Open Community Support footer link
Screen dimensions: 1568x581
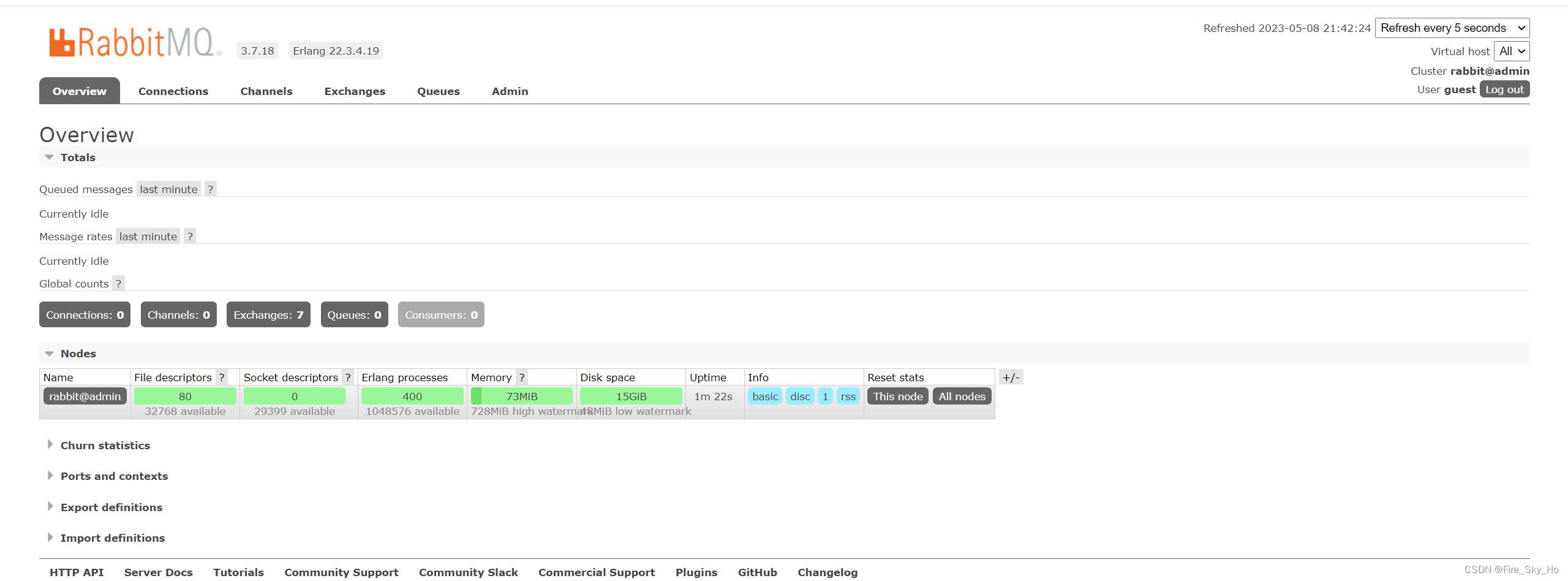341,572
